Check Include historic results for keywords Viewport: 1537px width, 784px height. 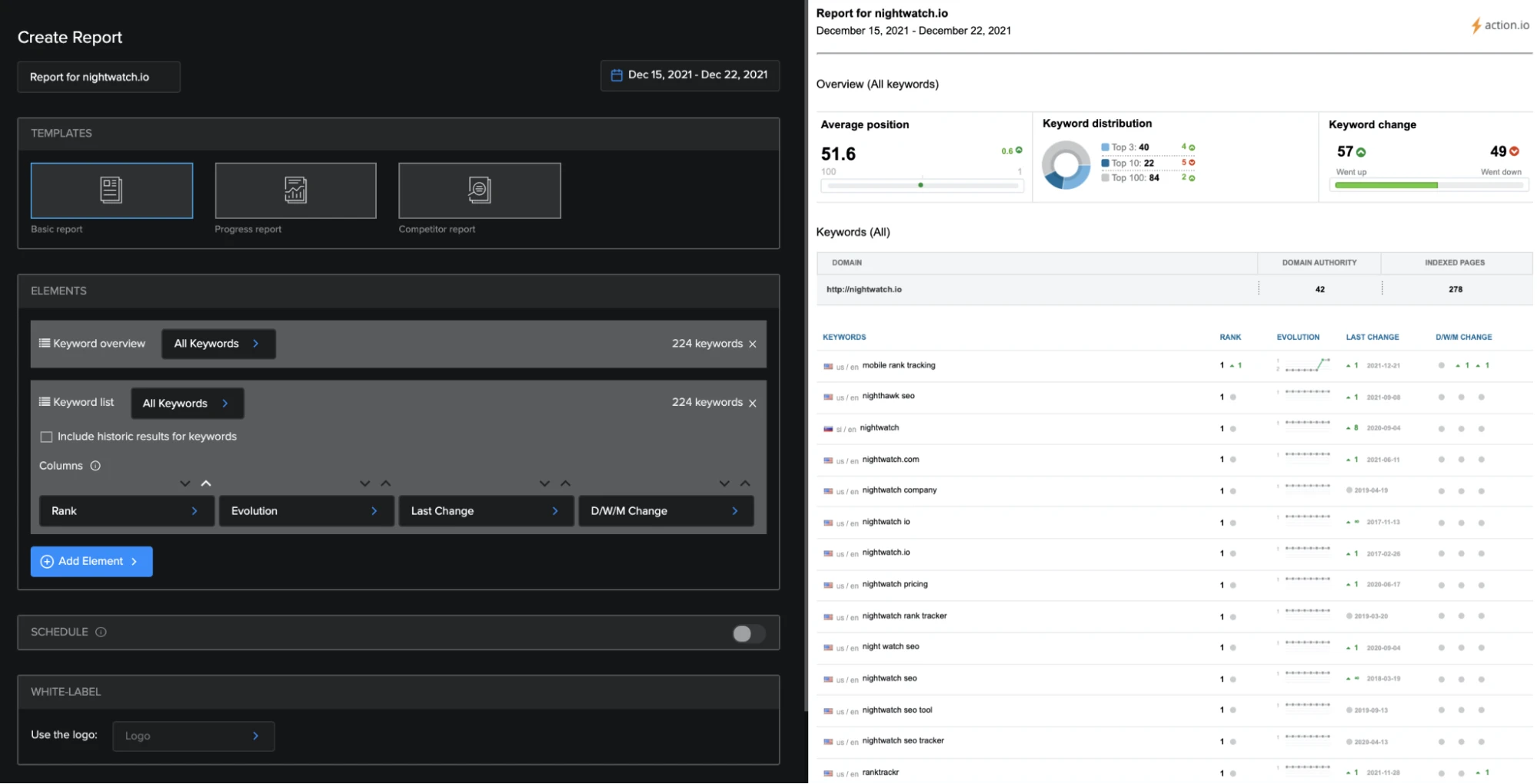(x=46, y=437)
